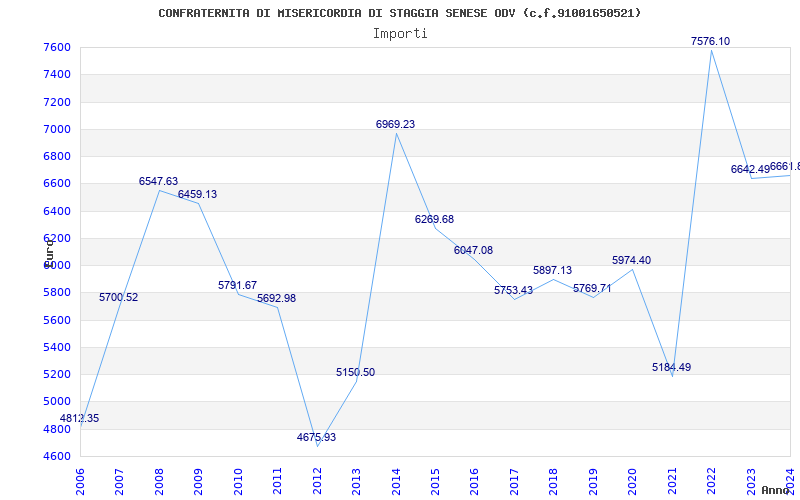Screen dimensions: 800x500
Task: Select the 5897.13 data label
Action: 553,270
